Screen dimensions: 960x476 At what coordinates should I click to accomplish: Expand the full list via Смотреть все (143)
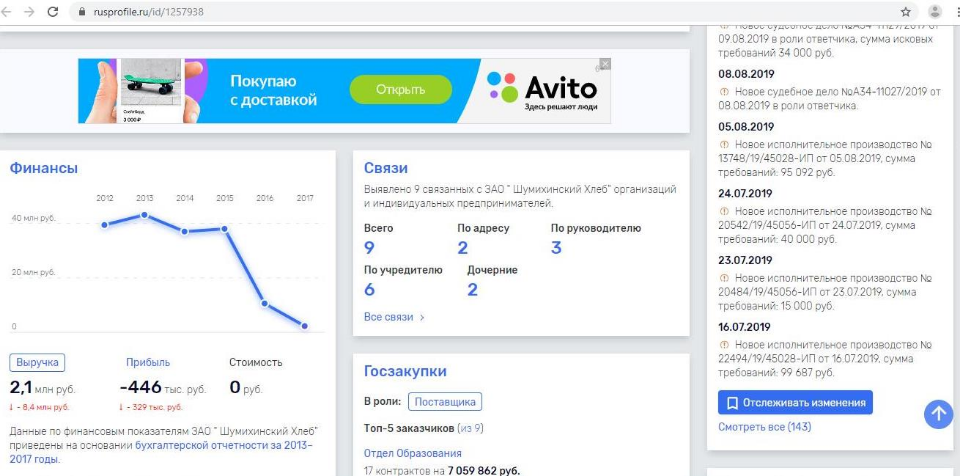[764, 427]
